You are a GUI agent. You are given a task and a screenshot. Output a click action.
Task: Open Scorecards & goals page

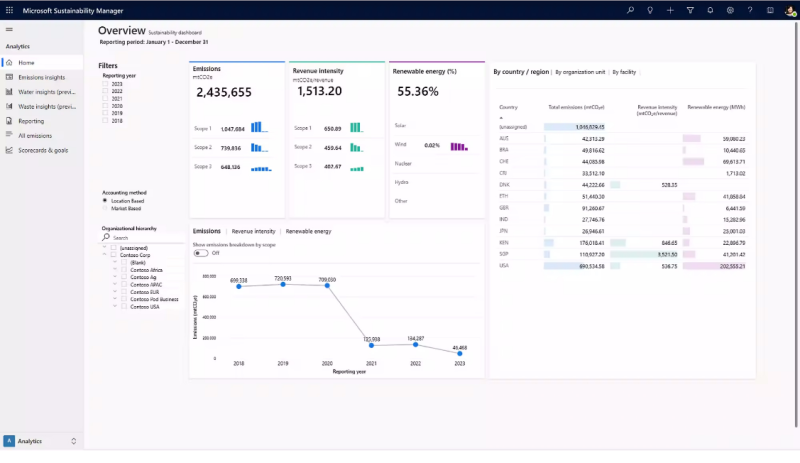pyautogui.click(x=41, y=150)
